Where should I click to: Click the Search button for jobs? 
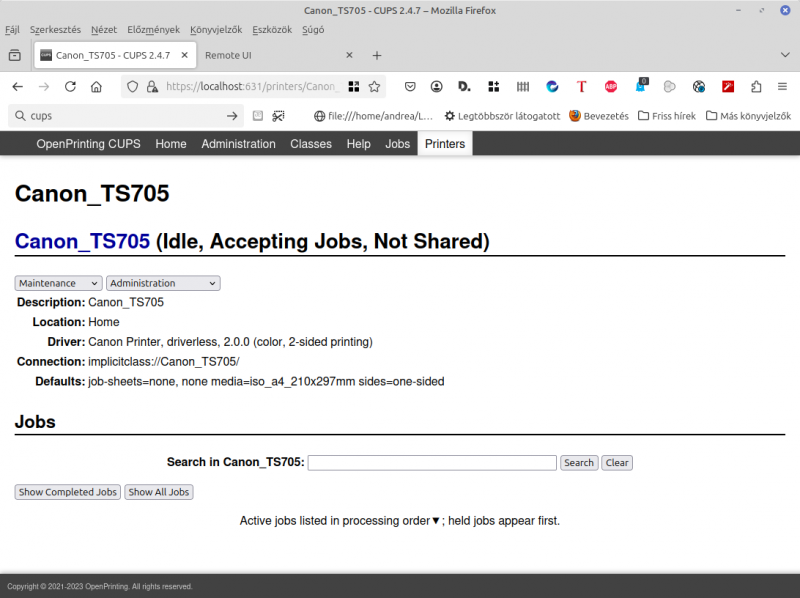(579, 463)
